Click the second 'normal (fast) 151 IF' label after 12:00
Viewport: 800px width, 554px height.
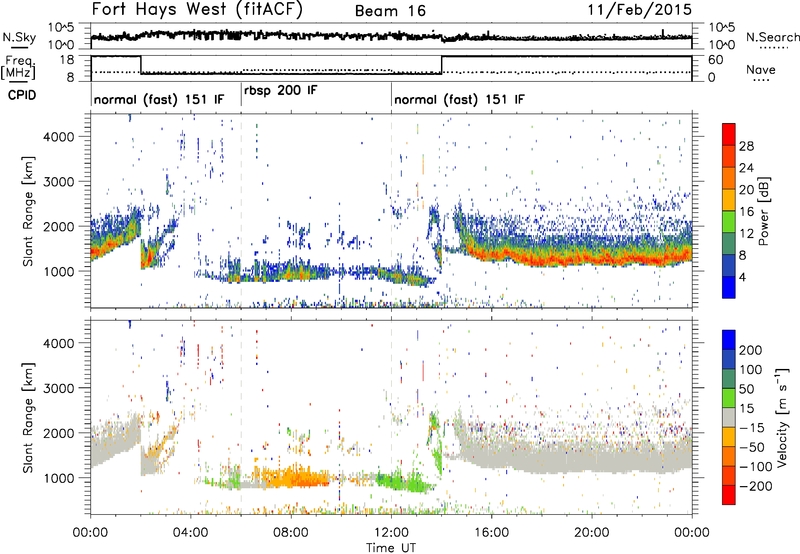459,99
